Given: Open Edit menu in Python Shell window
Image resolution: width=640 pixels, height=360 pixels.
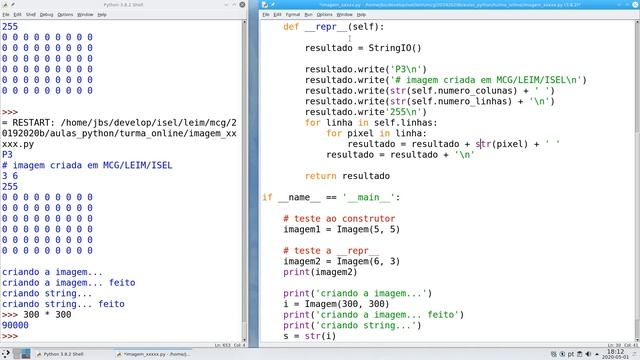Looking at the screenshot, I should coord(17,14).
